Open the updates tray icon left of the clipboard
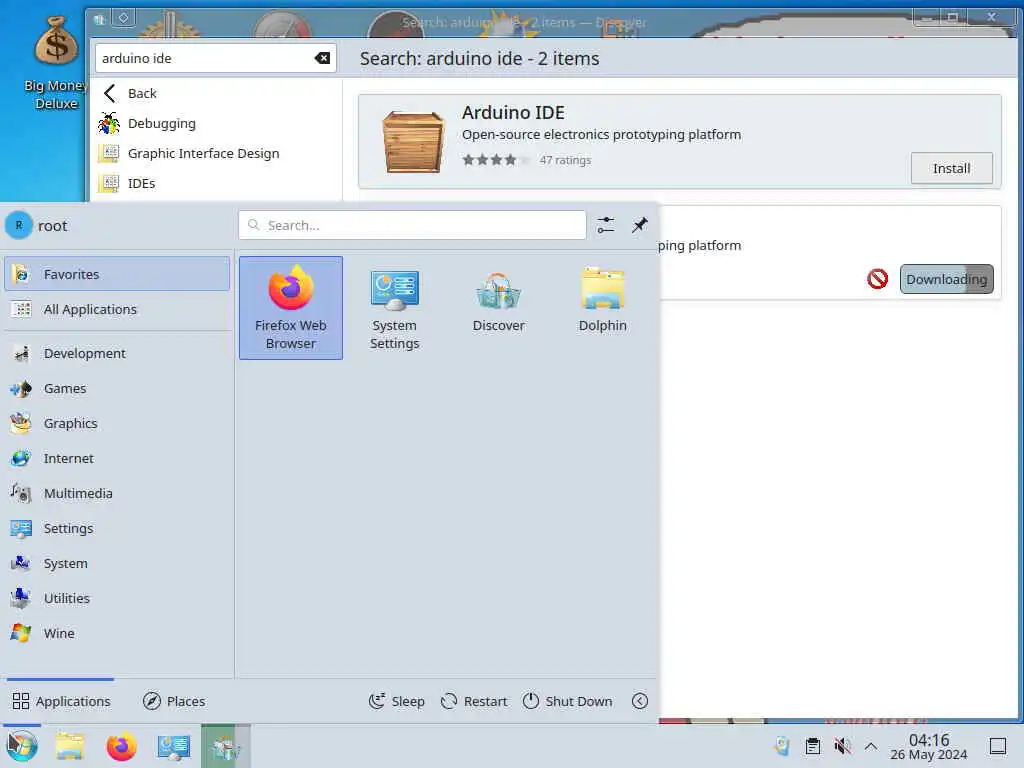The height and width of the screenshot is (768, 1024). click(782, 746)
